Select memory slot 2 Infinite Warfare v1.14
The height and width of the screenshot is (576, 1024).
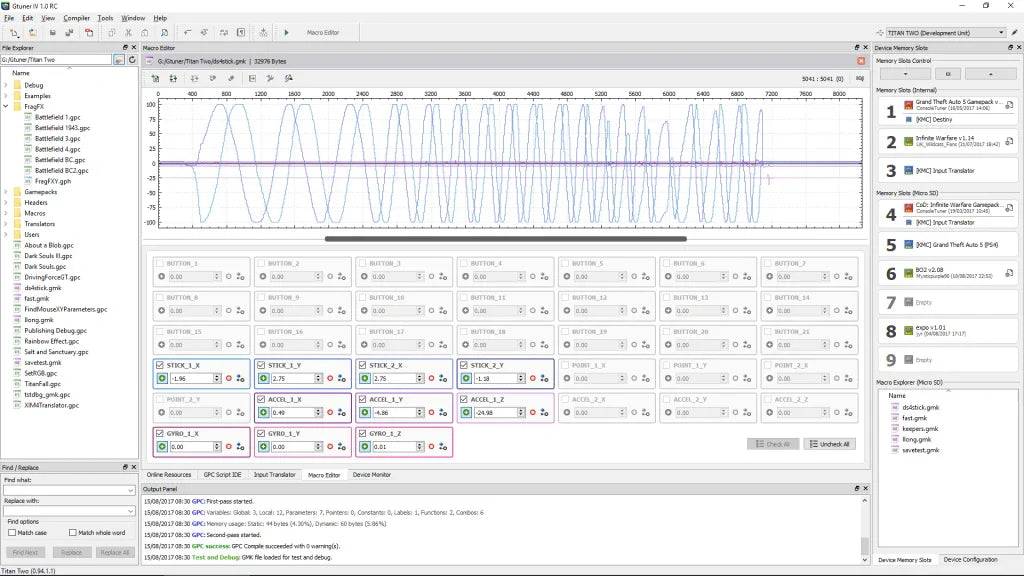(x=945, y=142)
